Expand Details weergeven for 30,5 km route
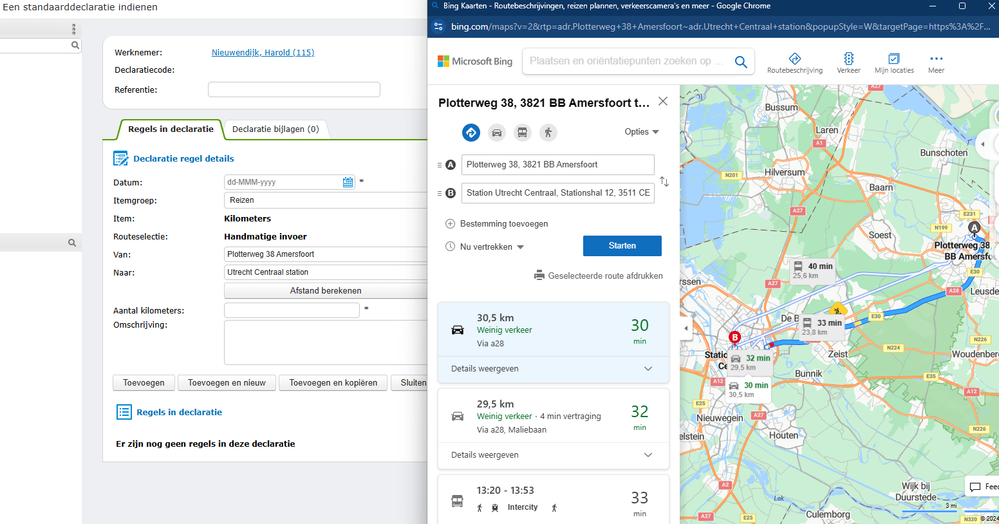This screenshot has width=999, height=524. 552,369
